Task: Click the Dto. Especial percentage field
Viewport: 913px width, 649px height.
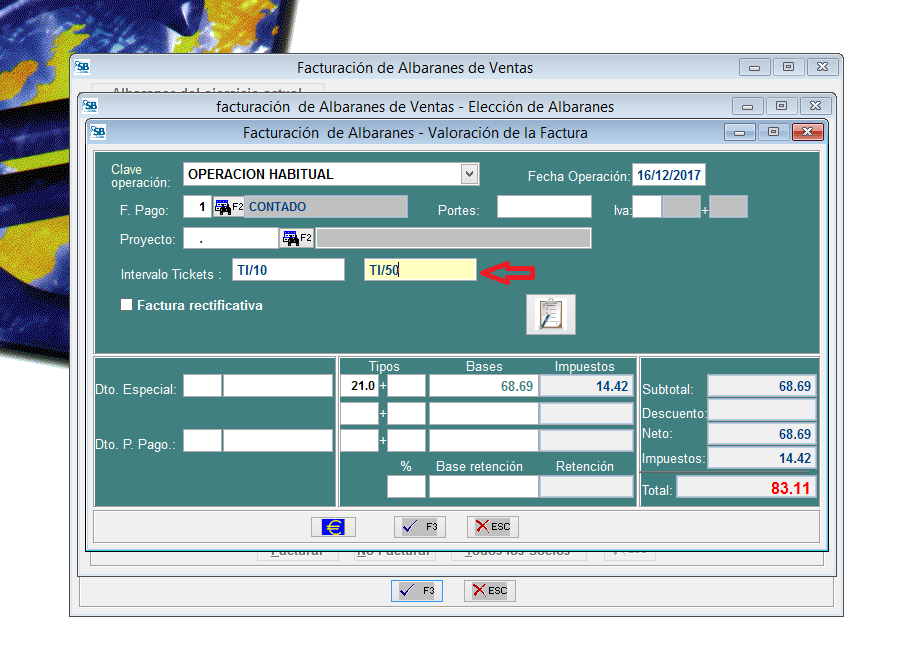Action: (202, 386)
